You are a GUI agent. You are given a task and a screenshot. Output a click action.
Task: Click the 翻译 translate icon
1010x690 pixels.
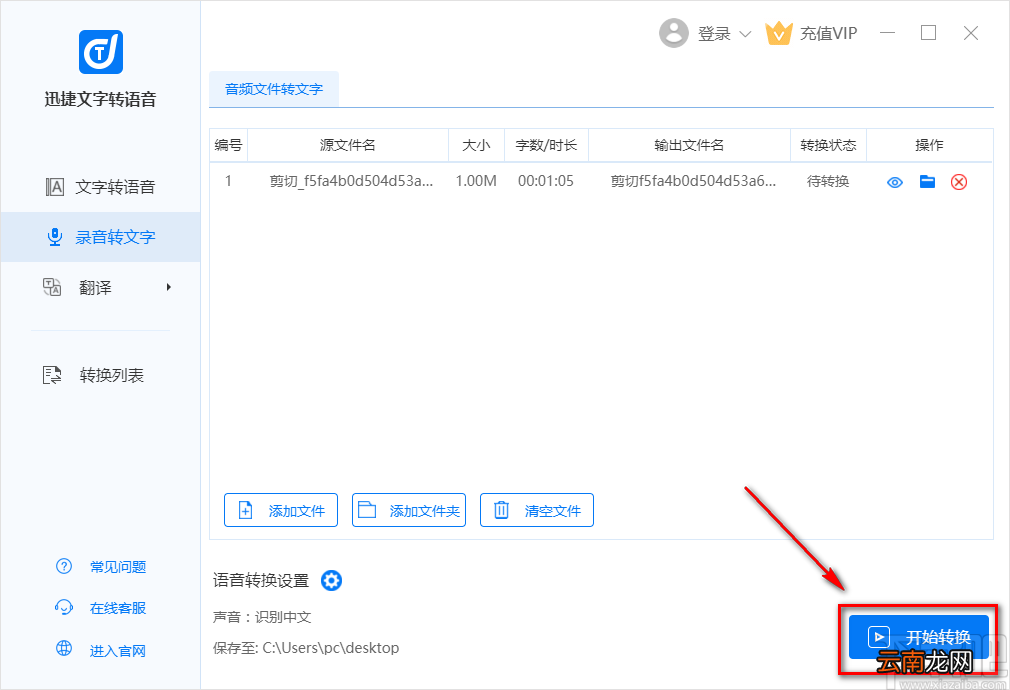coord(52,287)
